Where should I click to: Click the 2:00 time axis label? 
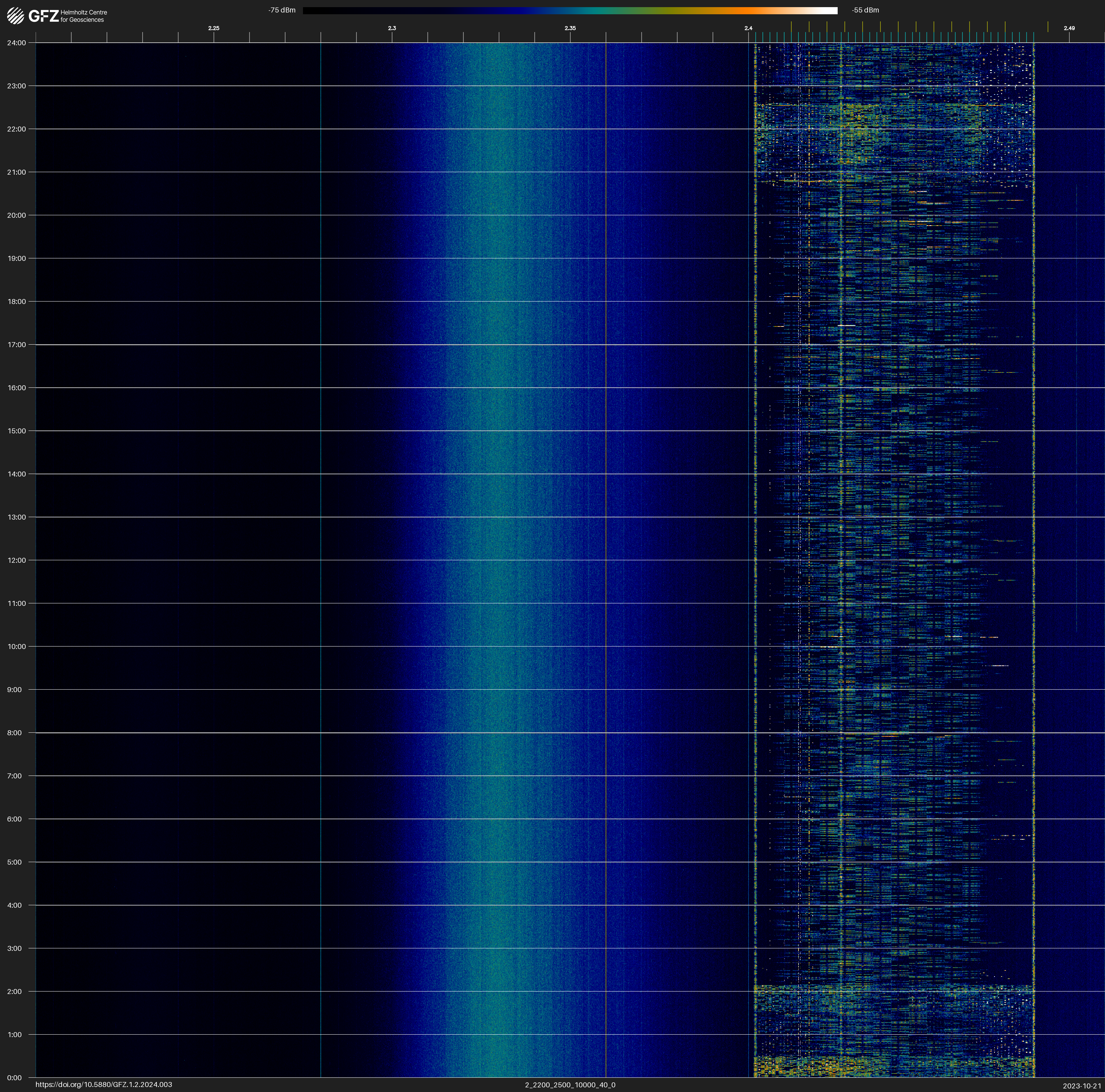click(x=15, y=991)
